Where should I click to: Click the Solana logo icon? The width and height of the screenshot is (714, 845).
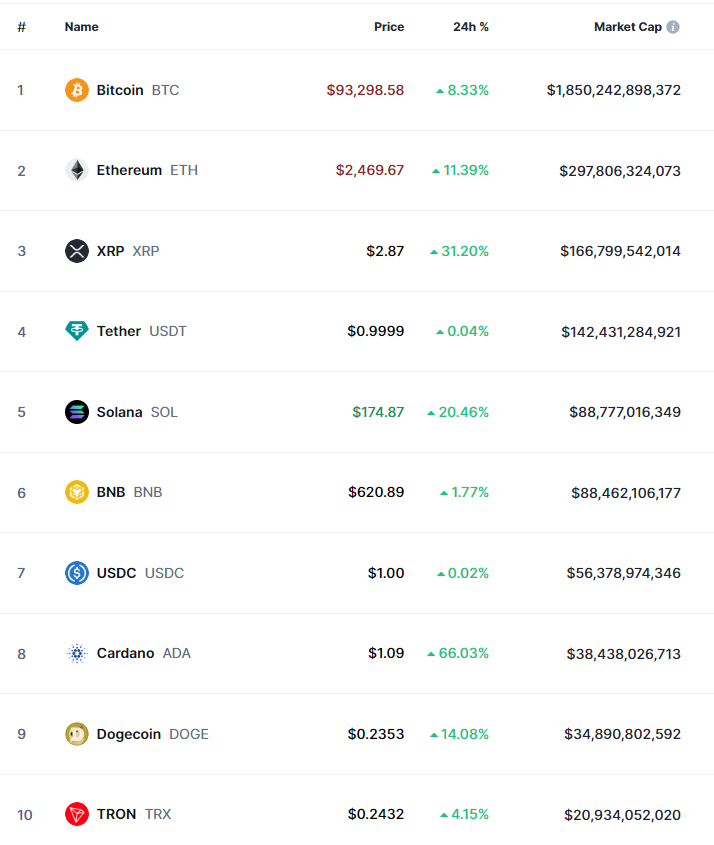(x=77, y=412)
